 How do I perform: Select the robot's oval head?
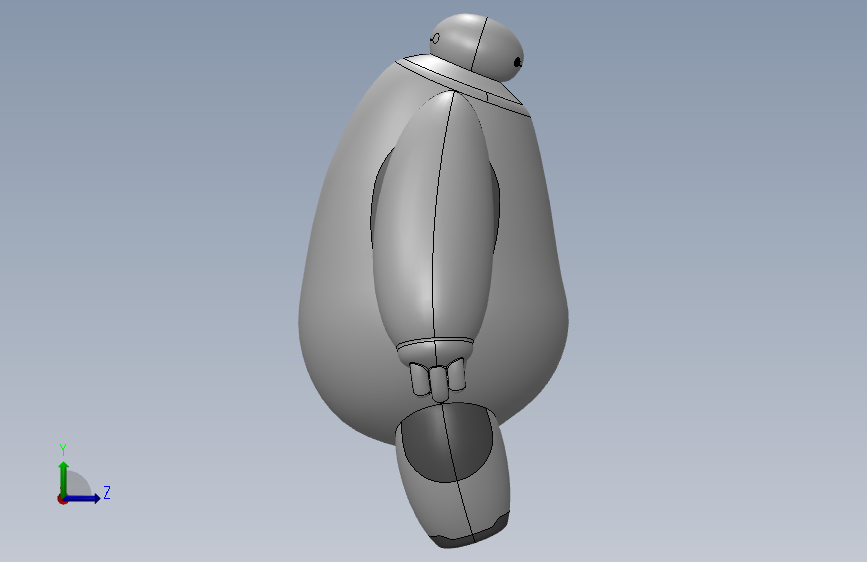(x=477, y=47)
